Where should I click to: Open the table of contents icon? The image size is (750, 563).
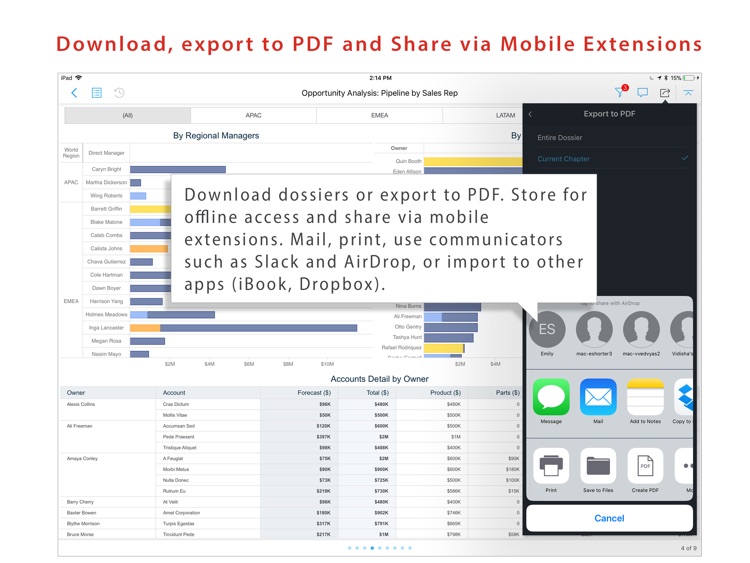click(x=97, y=93)
